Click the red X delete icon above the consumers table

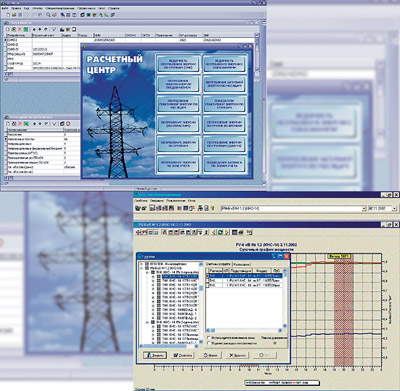pos(20,29)
